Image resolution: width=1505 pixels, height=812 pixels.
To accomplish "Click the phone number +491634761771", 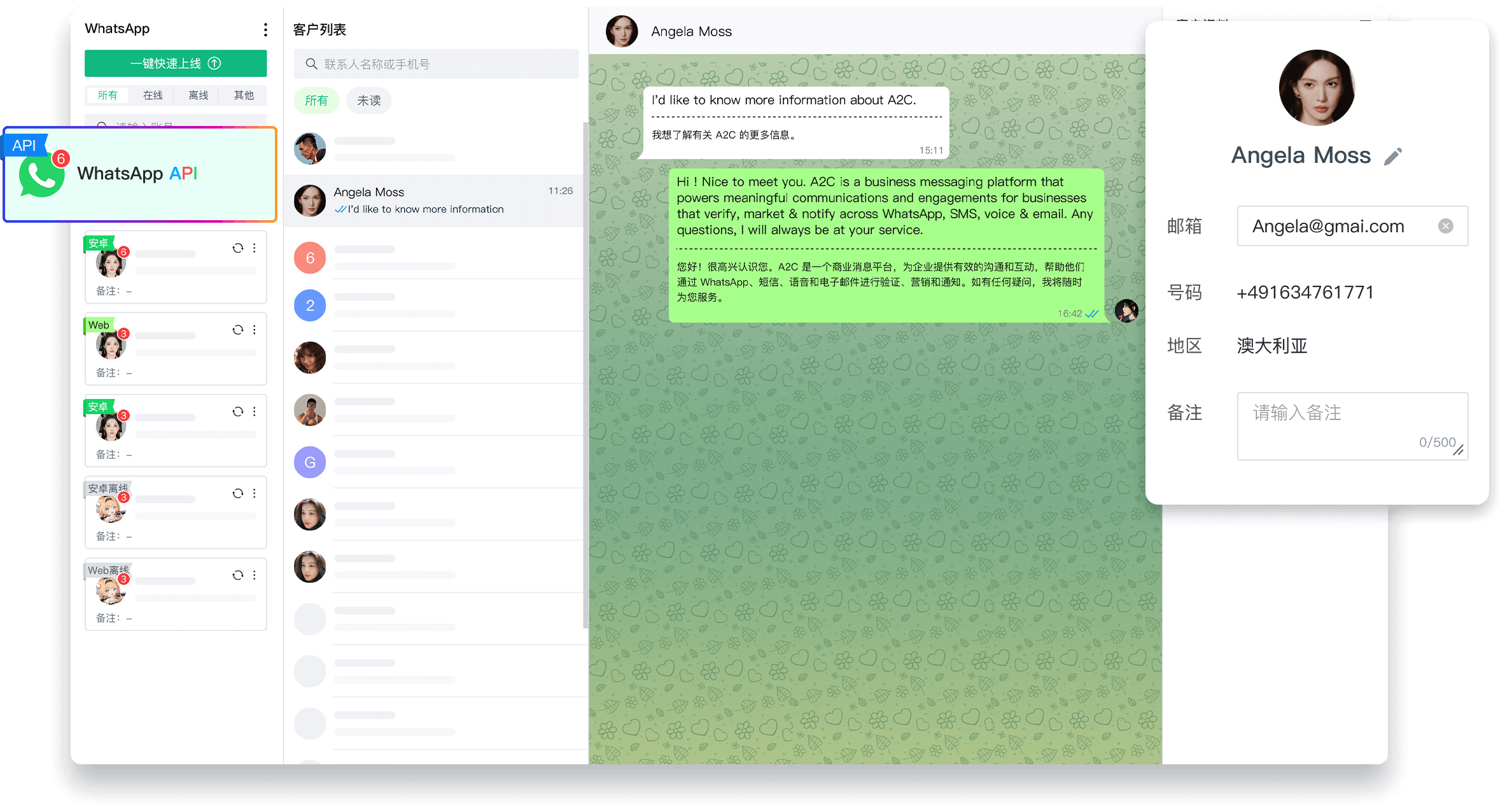I will tap(1305, 293).
